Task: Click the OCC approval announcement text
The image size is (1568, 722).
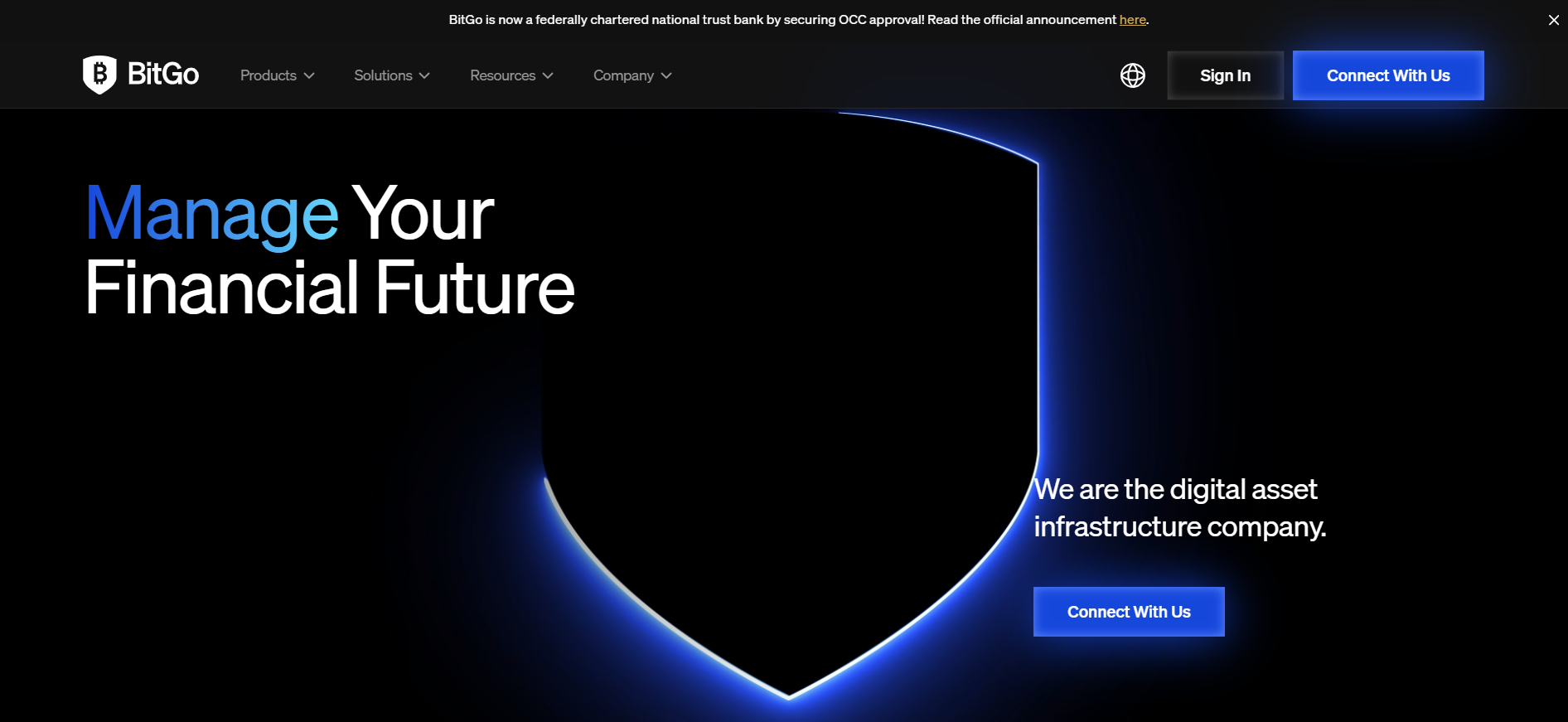Action: click(x=781, y=20)
